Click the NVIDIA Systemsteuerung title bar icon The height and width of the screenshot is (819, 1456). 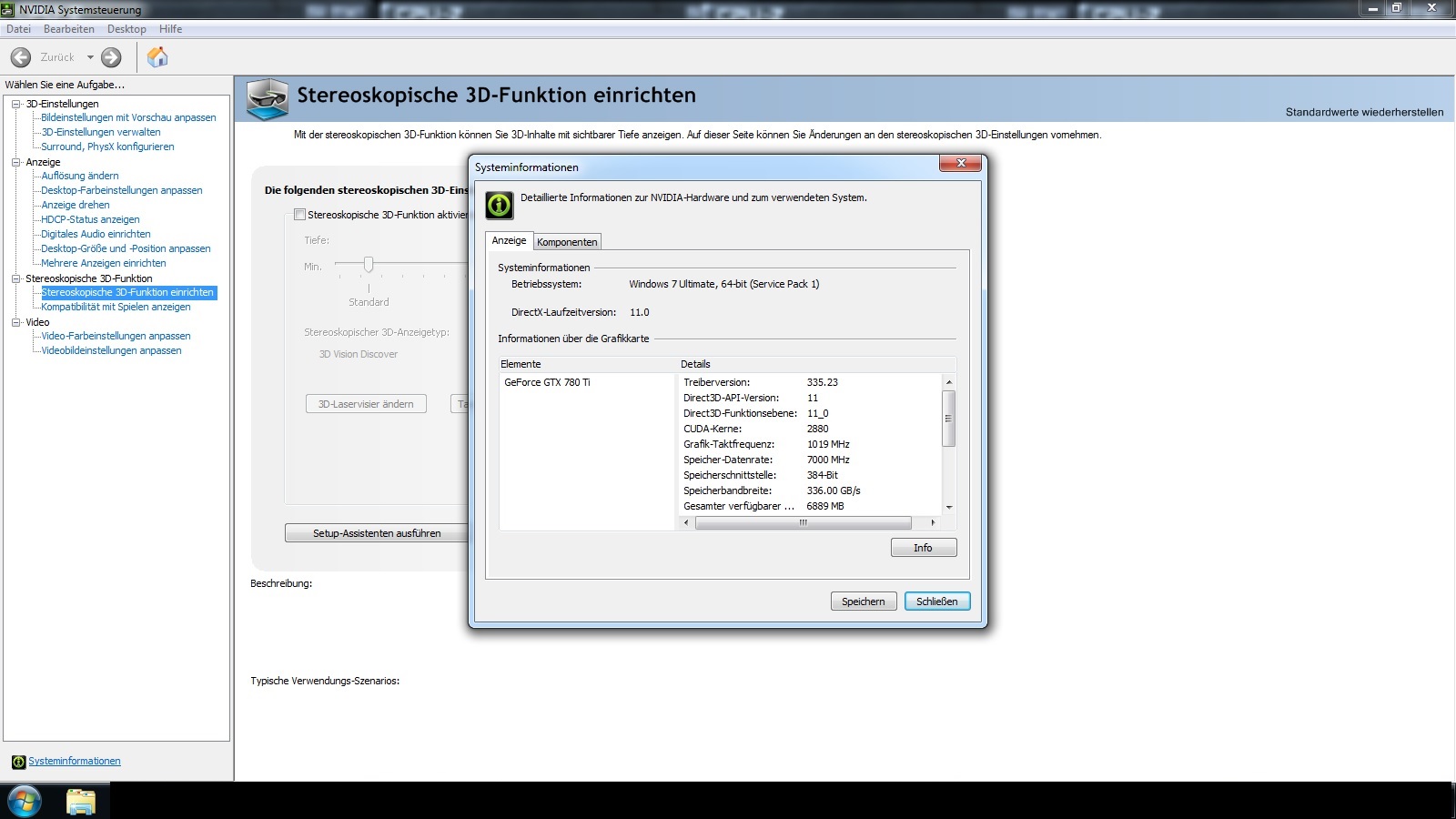pyautogui.click(x=8, y=9)
